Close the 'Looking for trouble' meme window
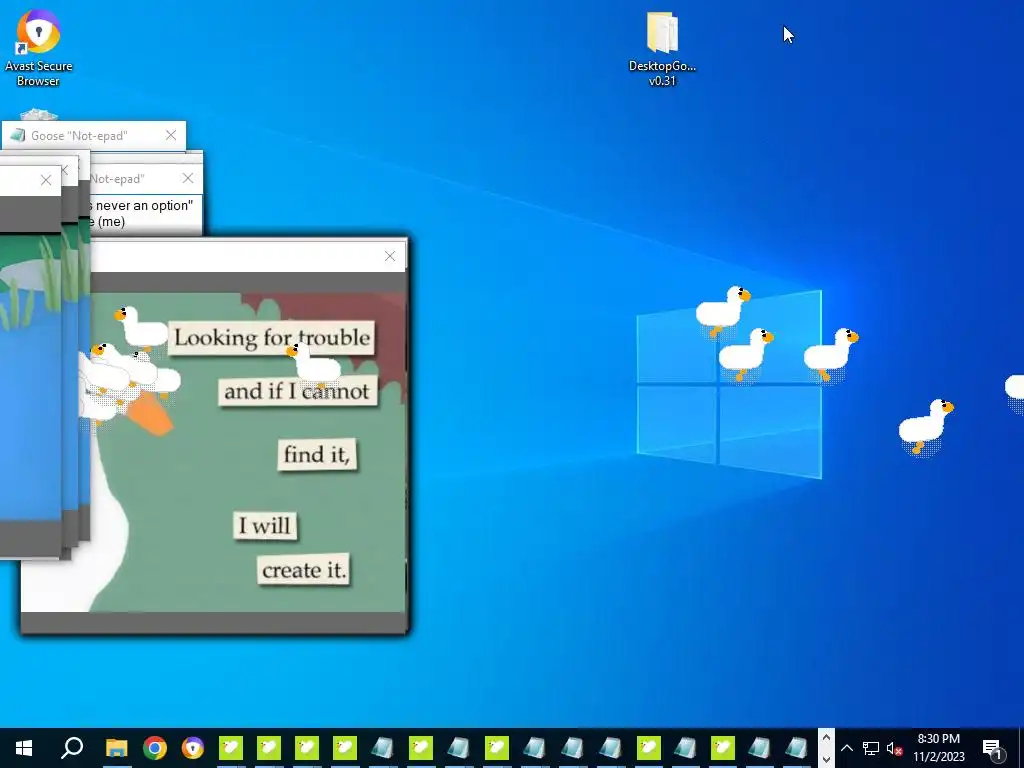The height and width of the screenshot is (768, 1024). click(390, 256)
